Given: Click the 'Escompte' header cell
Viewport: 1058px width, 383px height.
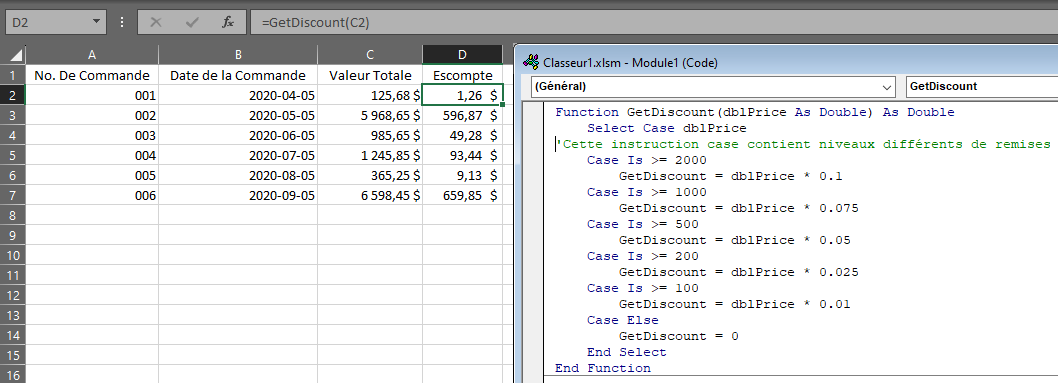Looking at the screenshot, I should coord(462,75).
